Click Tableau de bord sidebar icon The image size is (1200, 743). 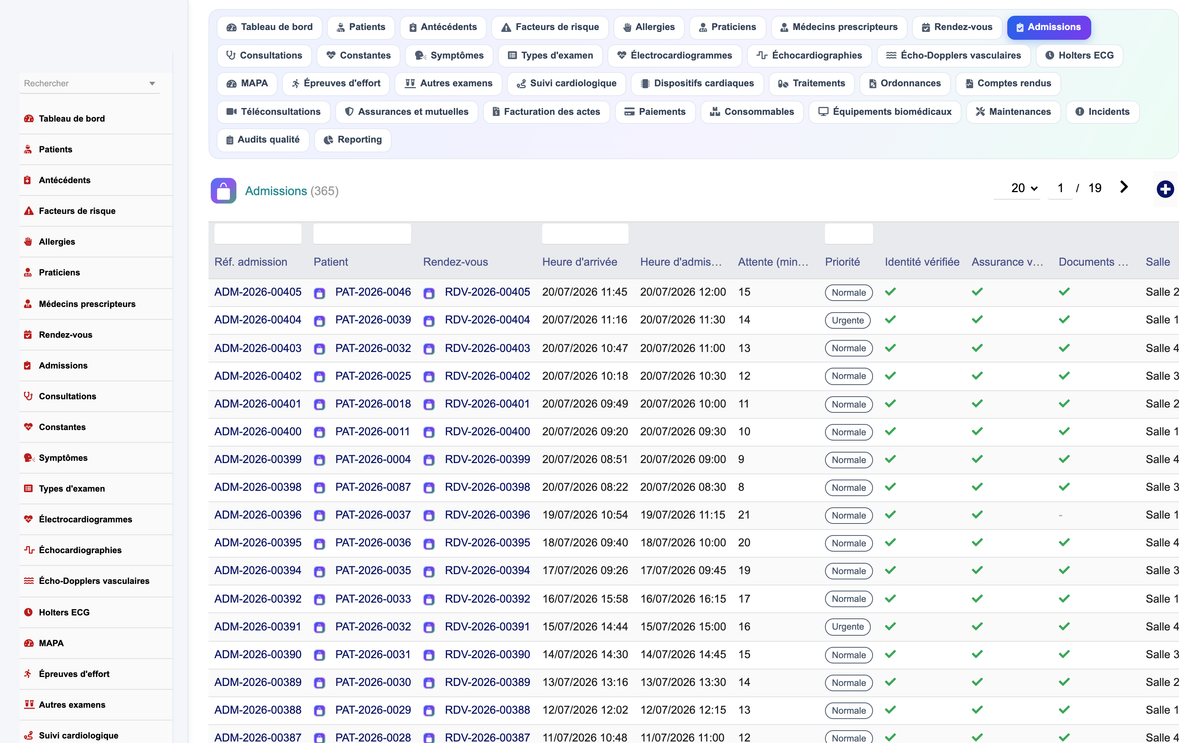[x=28, y=119]
